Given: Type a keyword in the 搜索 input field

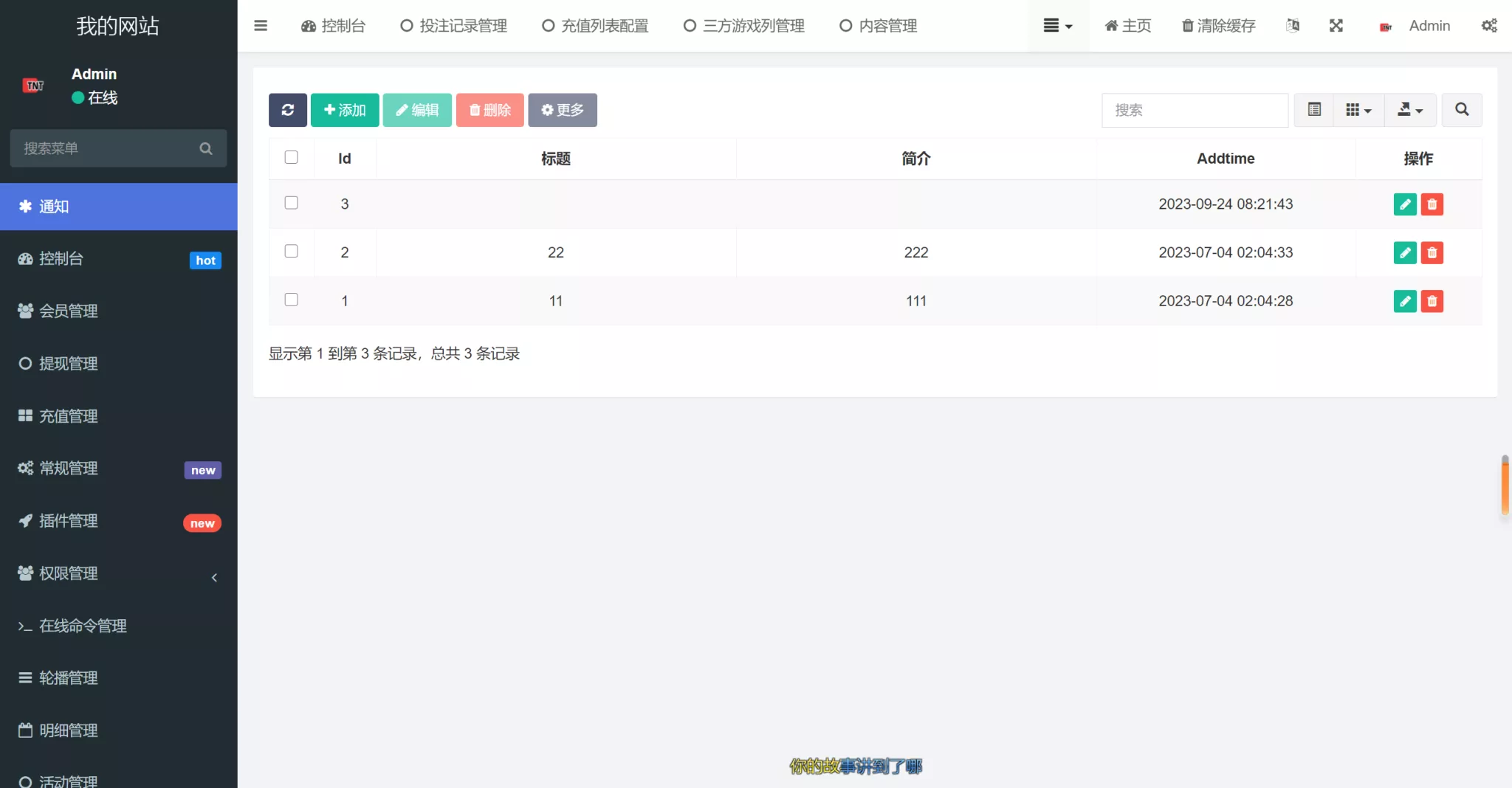Looking at the screenshot, I should click(1194, 110).
